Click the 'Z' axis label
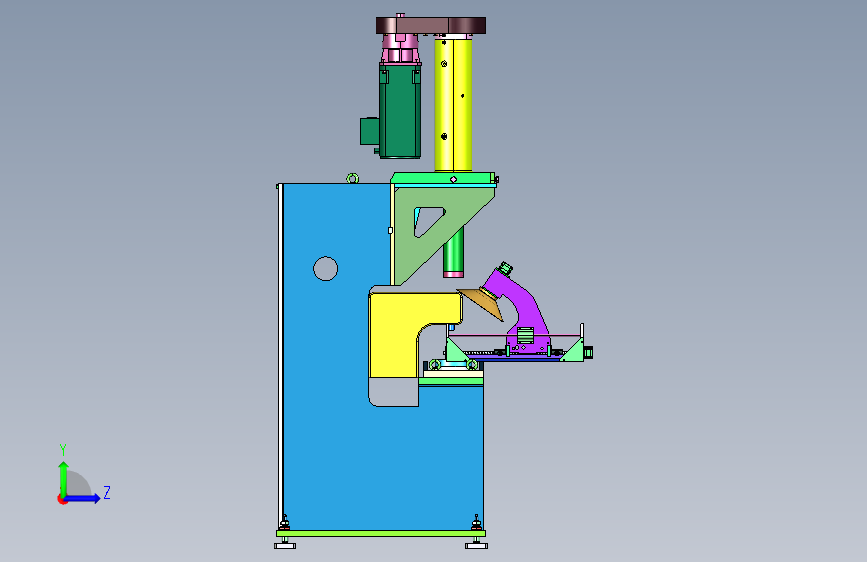Image resolution: width=867 pixels, height=562 pixels. [x=107, y=492]
